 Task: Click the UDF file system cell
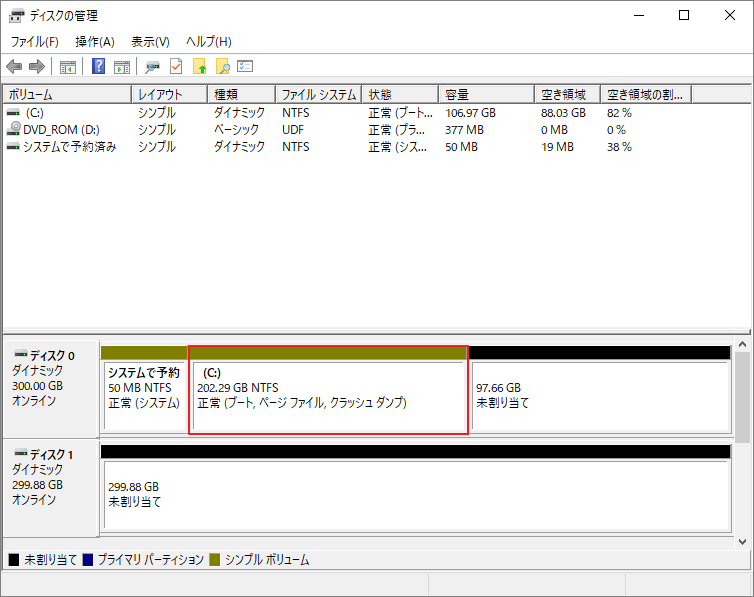tap(293, 130)
